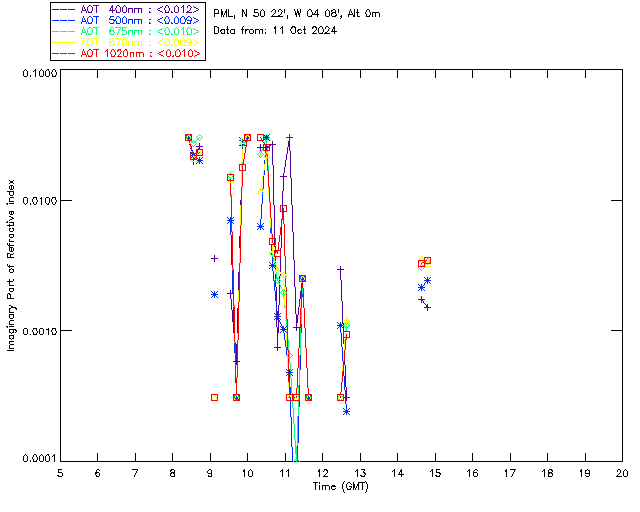
Task: Click the x-axis tick label 17
Action: click(510, 473)
